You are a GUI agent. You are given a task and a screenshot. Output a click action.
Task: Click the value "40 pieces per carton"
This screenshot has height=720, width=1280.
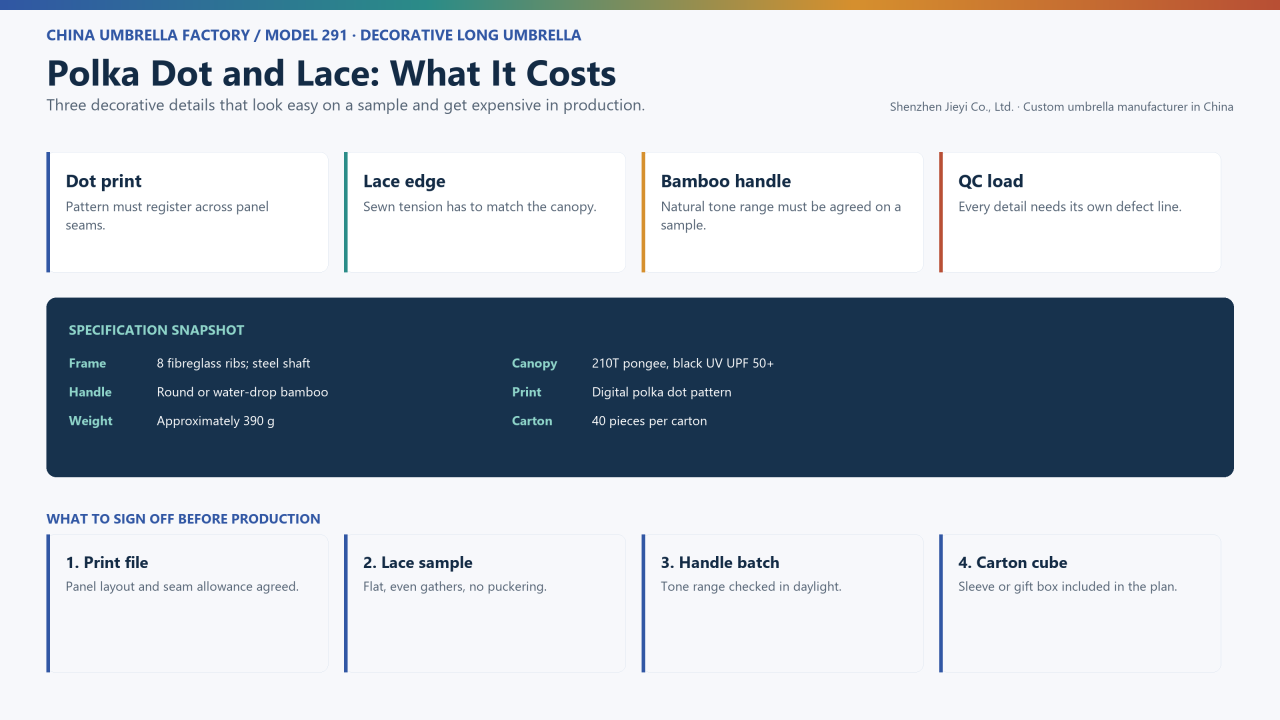pyautogui.click(x=650, y=421)
